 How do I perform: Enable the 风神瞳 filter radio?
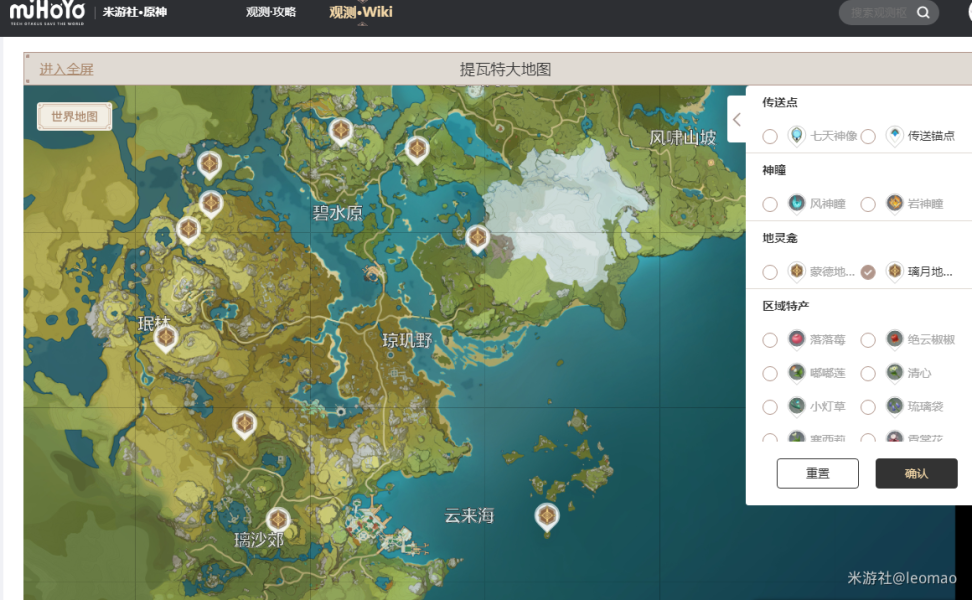pos(770,204)
